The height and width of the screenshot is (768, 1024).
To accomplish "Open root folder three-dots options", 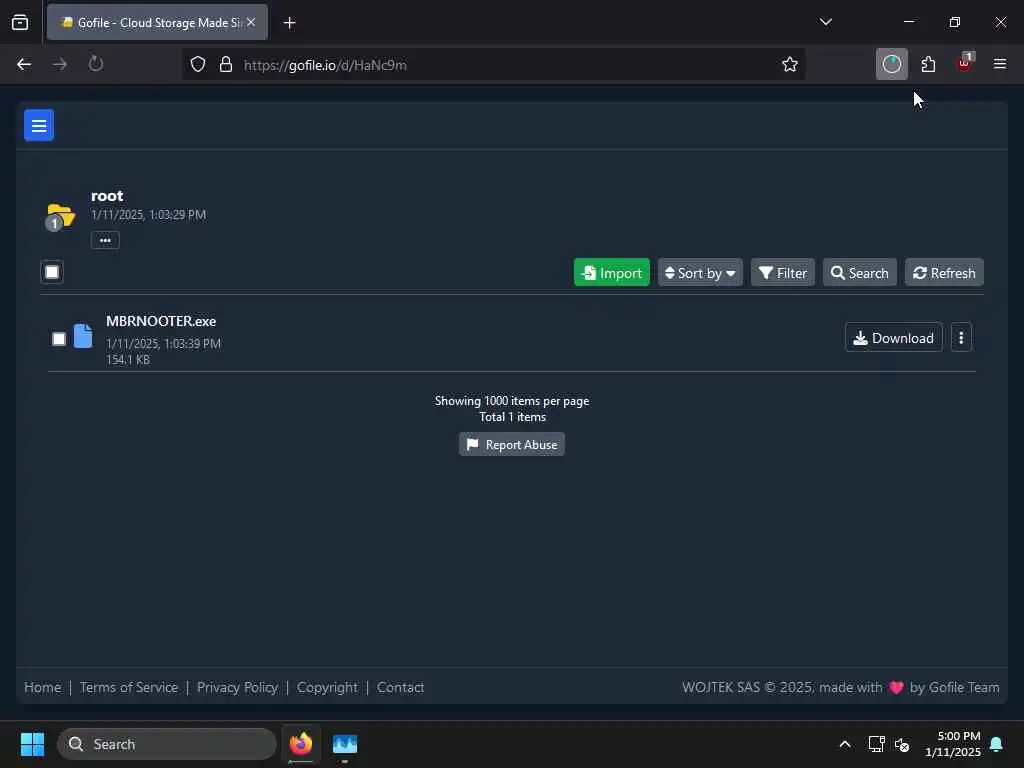I will point(105,240).
